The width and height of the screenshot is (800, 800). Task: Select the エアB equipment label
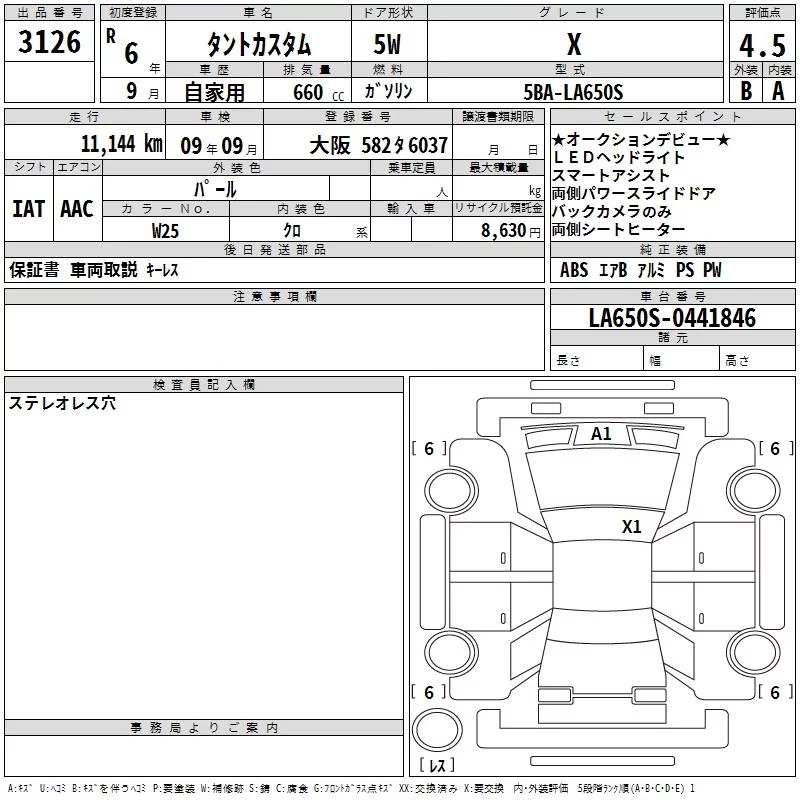coord(613,270)
